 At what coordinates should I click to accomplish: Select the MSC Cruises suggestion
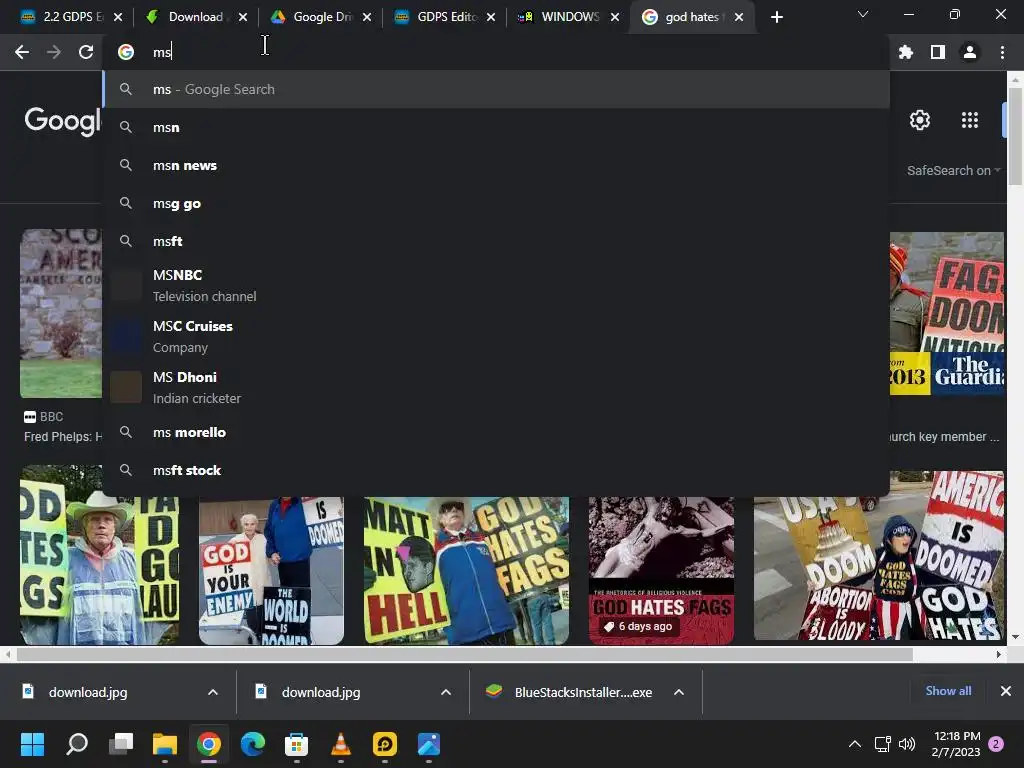click(496, 336)
